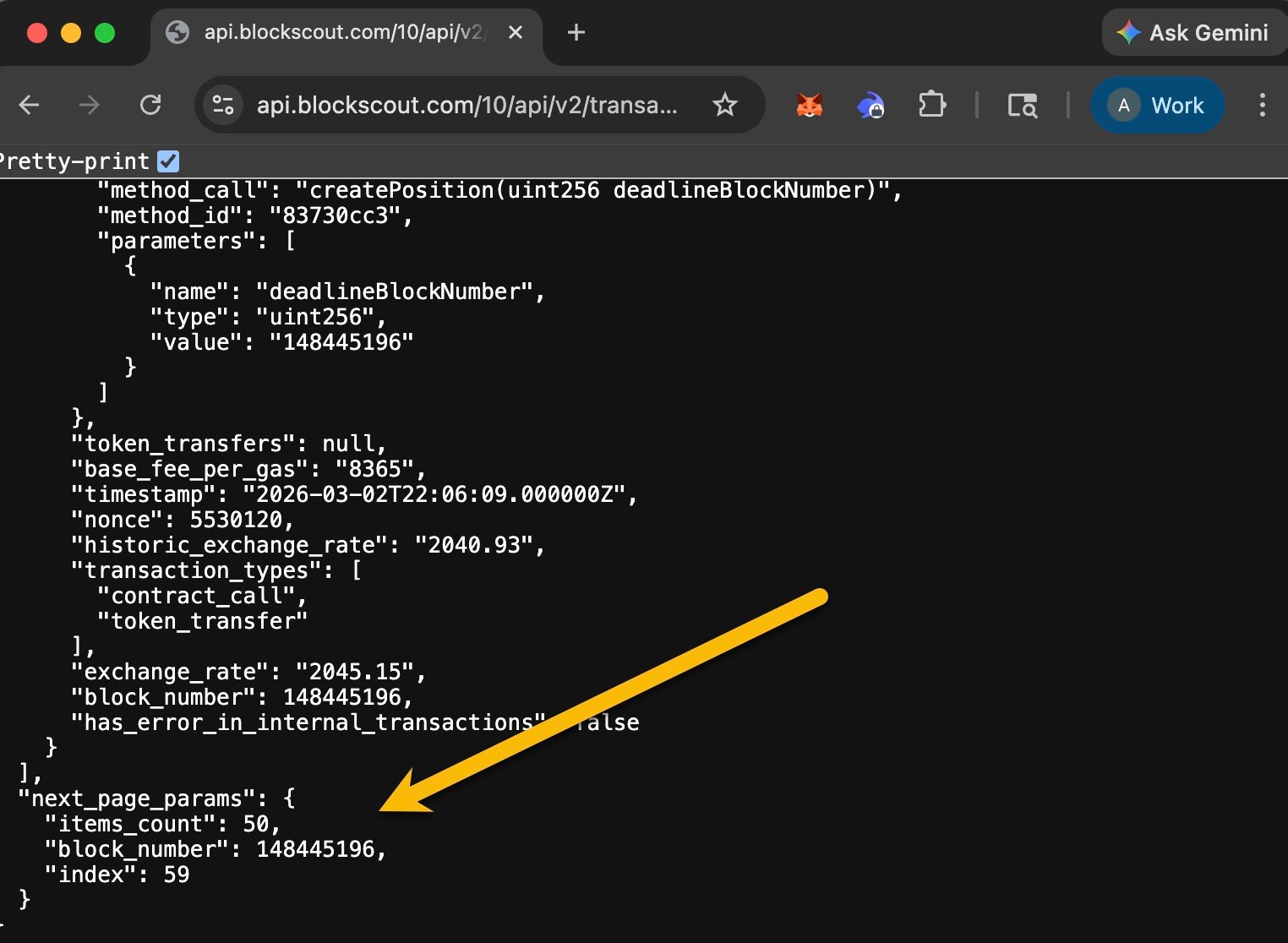
Task: Click the "transaction_types" key
Action: 196,570
